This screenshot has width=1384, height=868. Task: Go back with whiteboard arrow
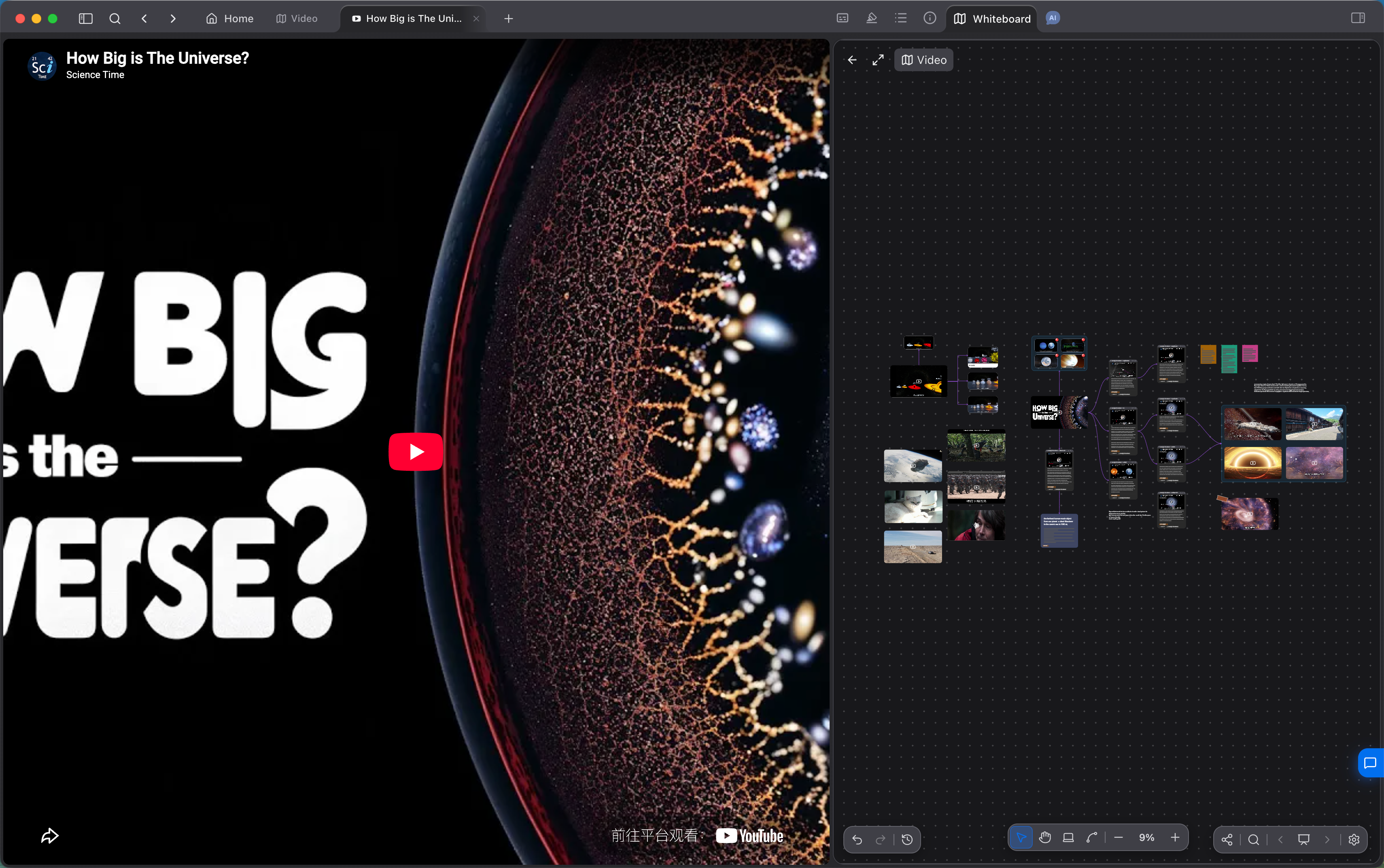click(852, 60)
